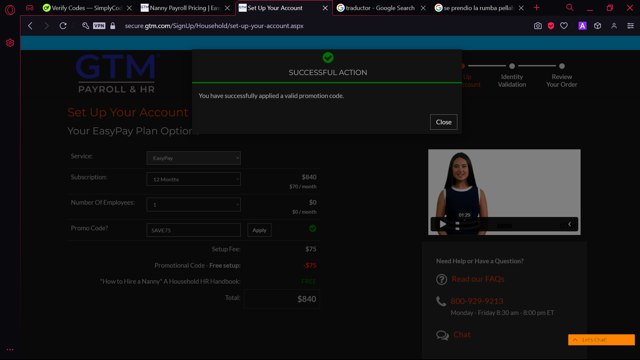Click the key password icon in address bar

coord(85,26)
